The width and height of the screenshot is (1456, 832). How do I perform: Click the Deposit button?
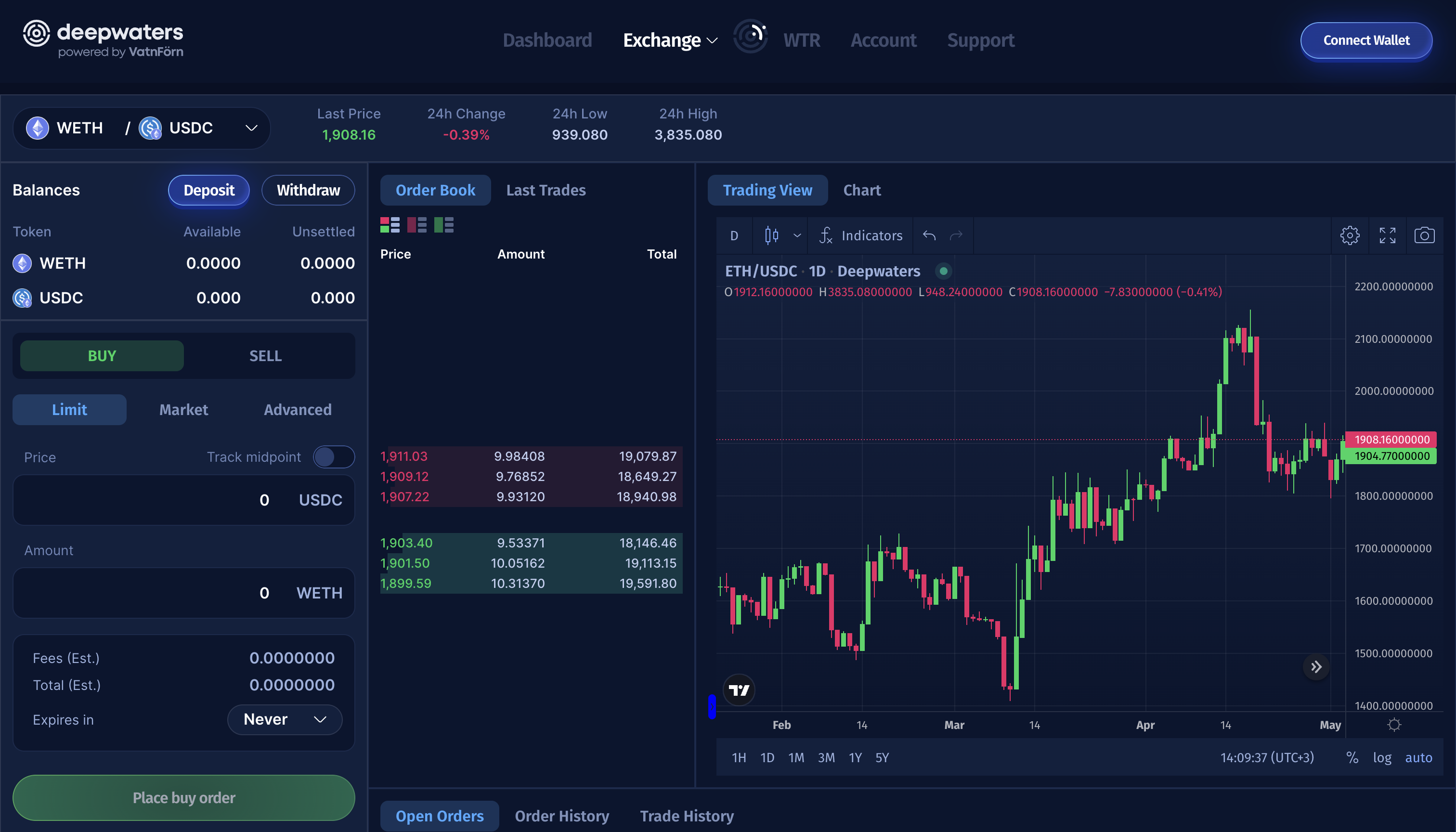point(208,190)
